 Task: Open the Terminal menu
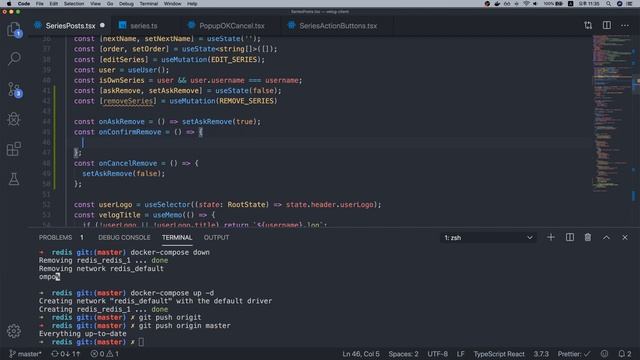(149, 4)
